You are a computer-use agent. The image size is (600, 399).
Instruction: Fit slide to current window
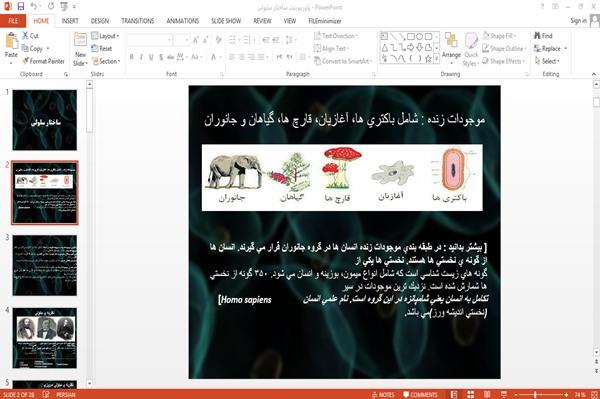click(594, 394)
